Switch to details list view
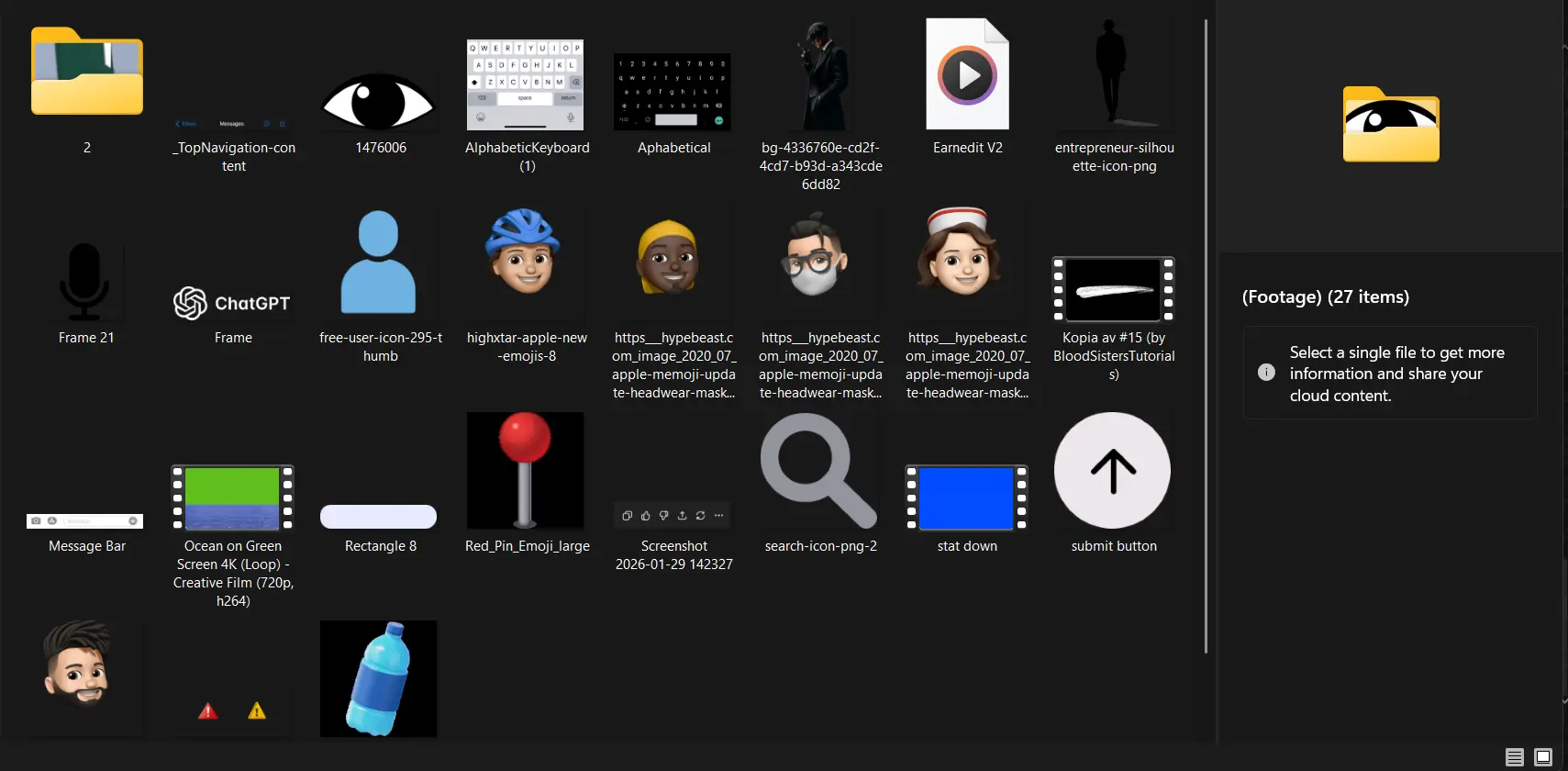This screenshot has width=1568, height=771. click(1515, 757)
